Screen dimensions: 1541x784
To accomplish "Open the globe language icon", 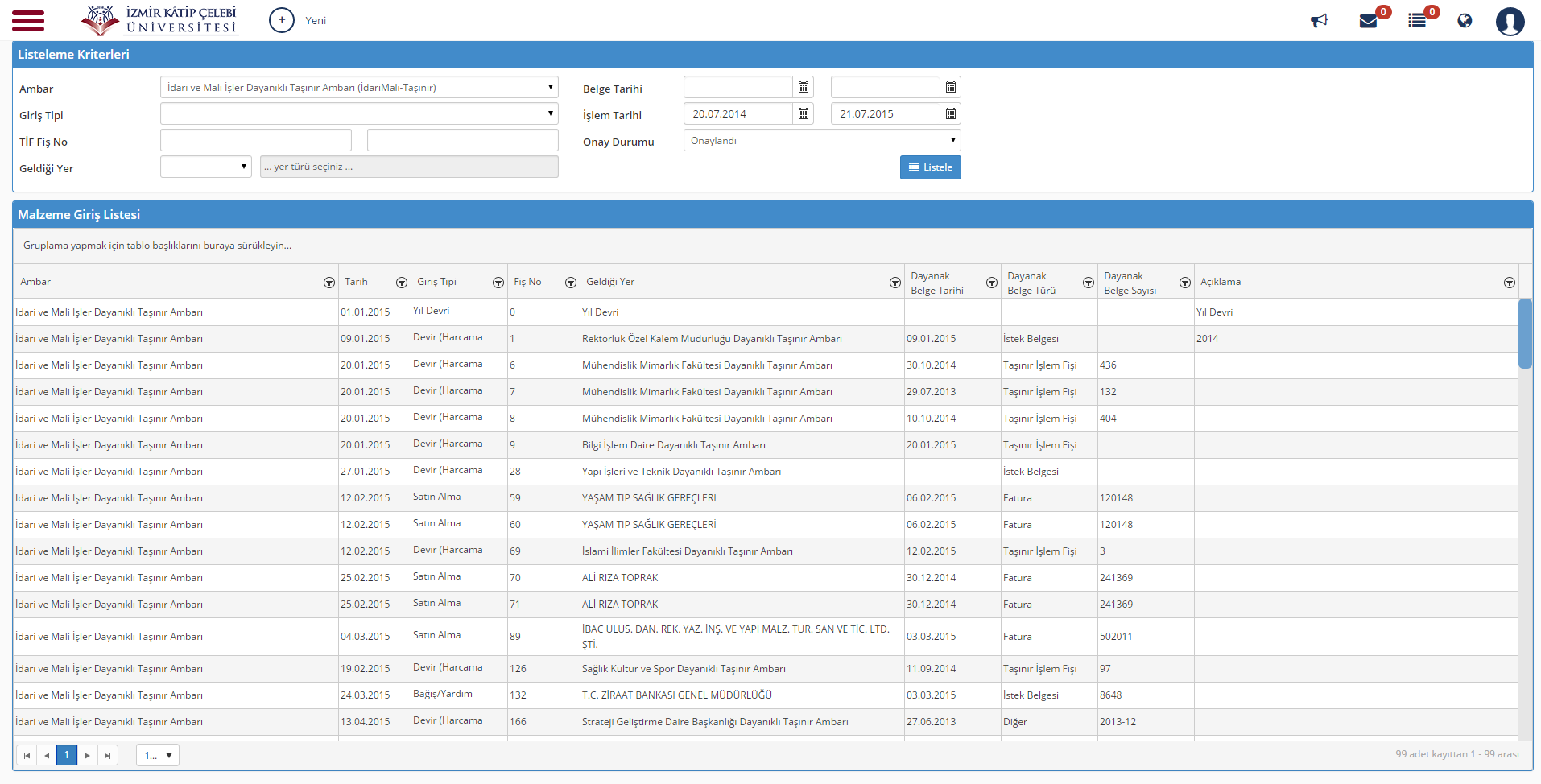I will (1465, 20).
